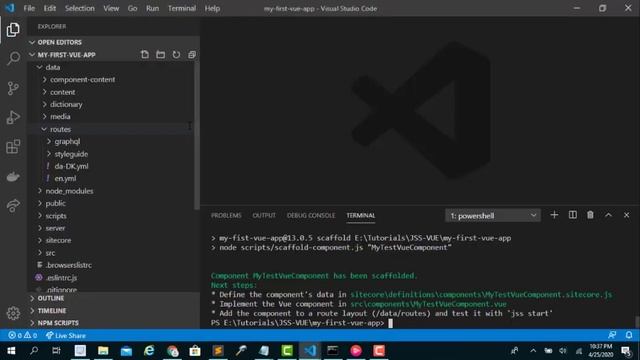Screen dimensions: 640x360
Task: Collapse the OPEN EDITORS section
Action: (x=113, y=42)
